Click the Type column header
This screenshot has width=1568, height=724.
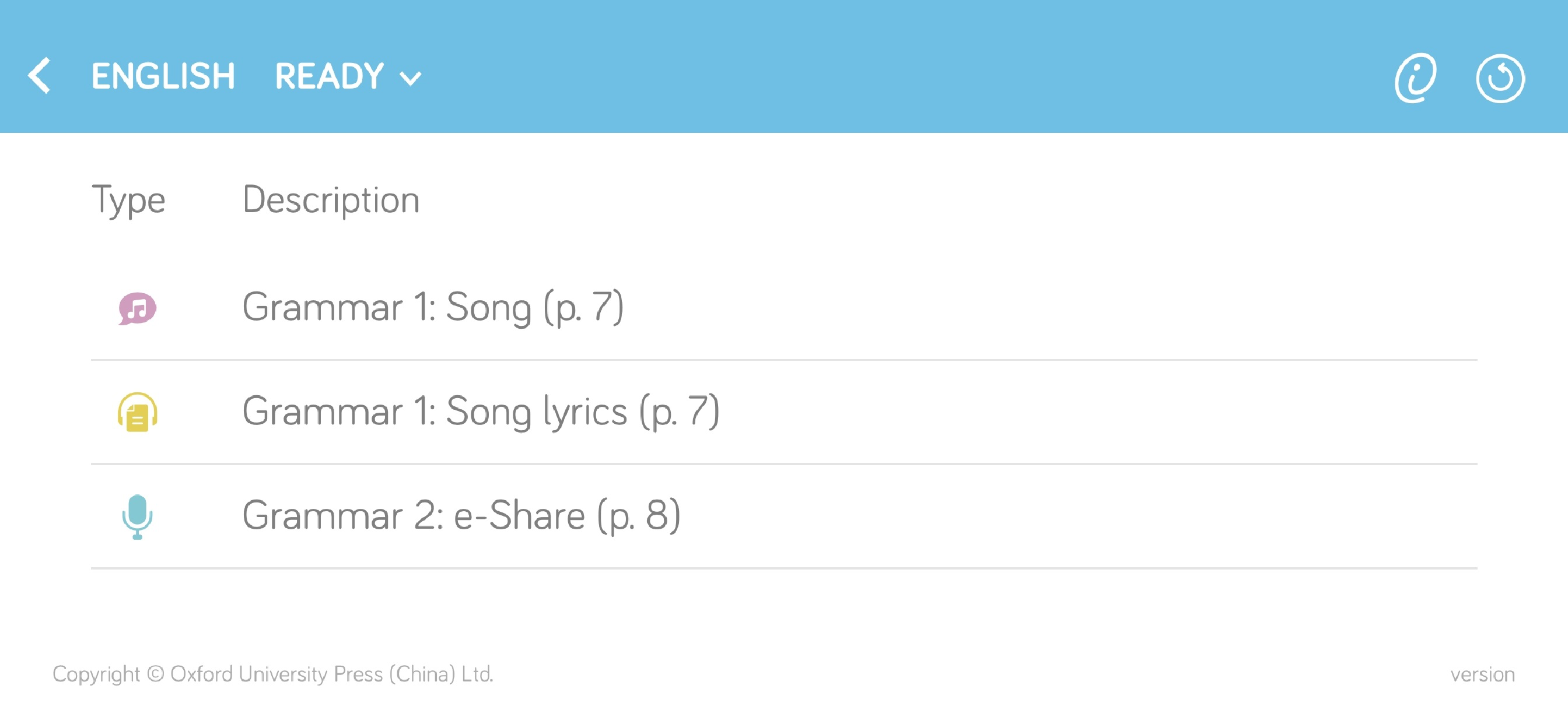point(128,199)
